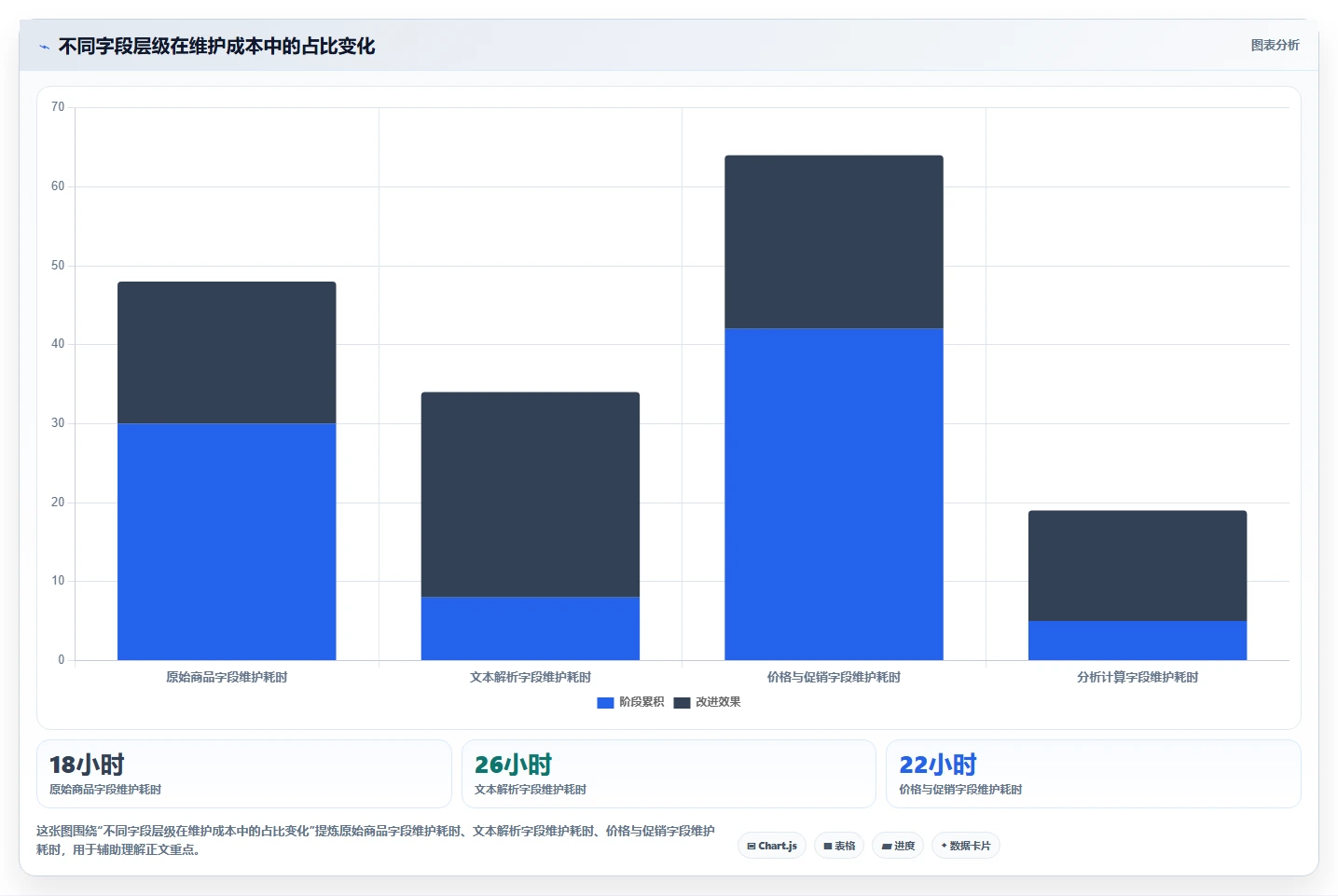Click the blue 阶段累积 legend swatch

[605, 702]
